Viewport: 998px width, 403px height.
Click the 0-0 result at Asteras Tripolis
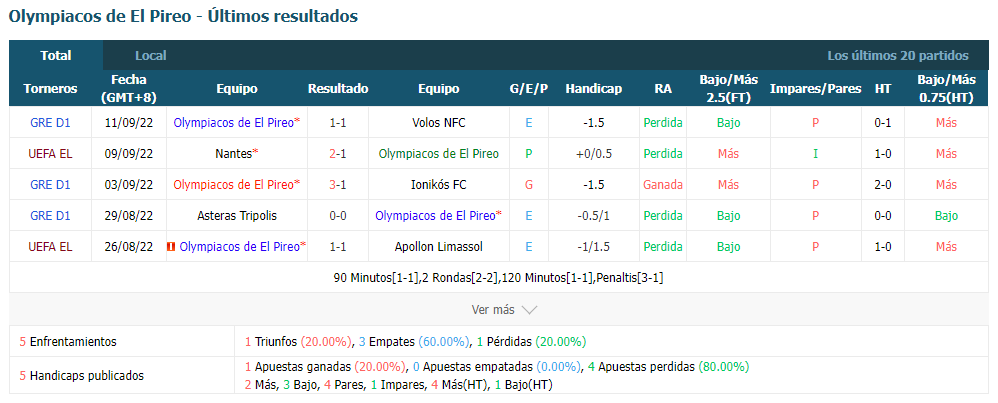point(338,216)
